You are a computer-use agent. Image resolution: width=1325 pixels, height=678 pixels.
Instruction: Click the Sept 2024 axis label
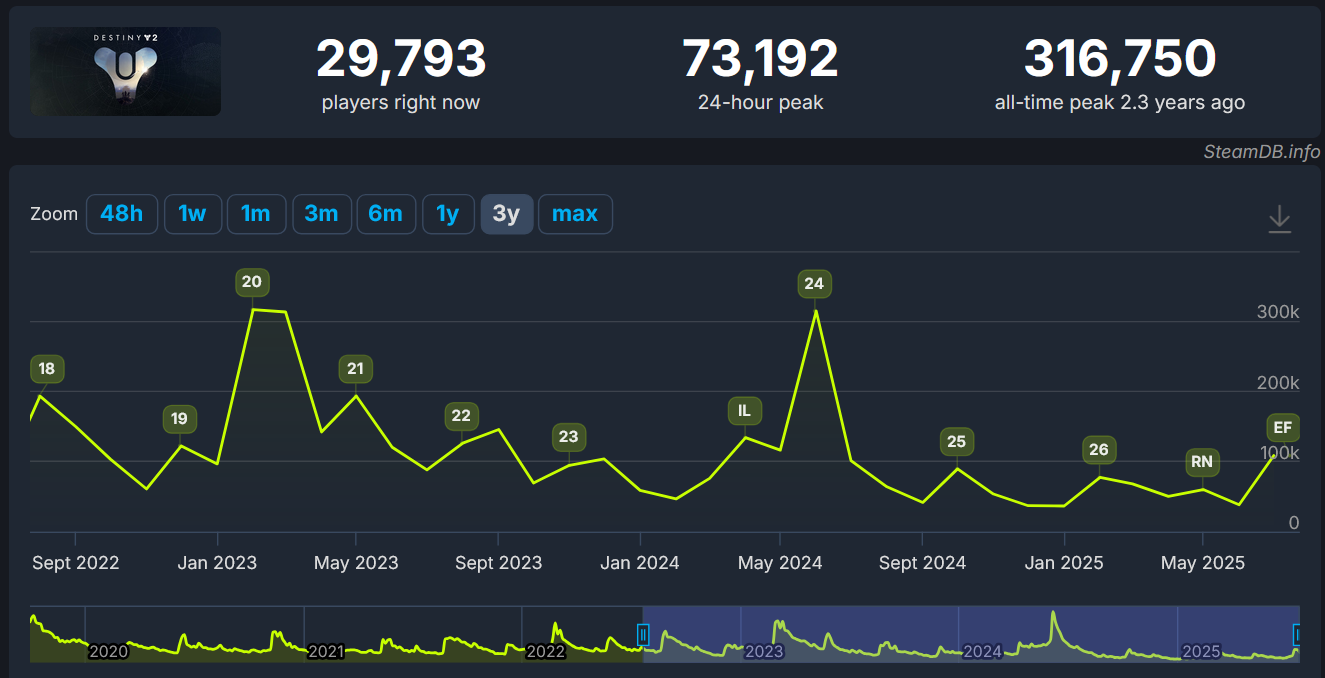tap(923, 563)
